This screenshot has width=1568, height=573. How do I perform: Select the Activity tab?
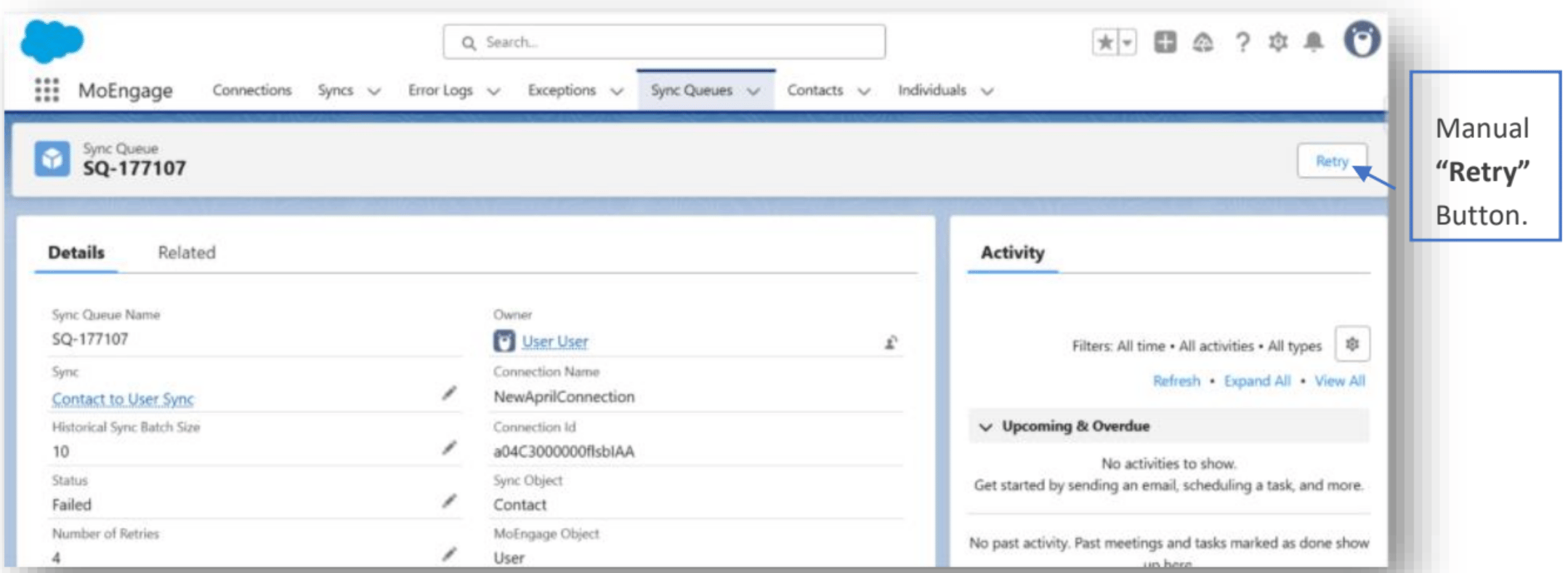[1012, 252]
